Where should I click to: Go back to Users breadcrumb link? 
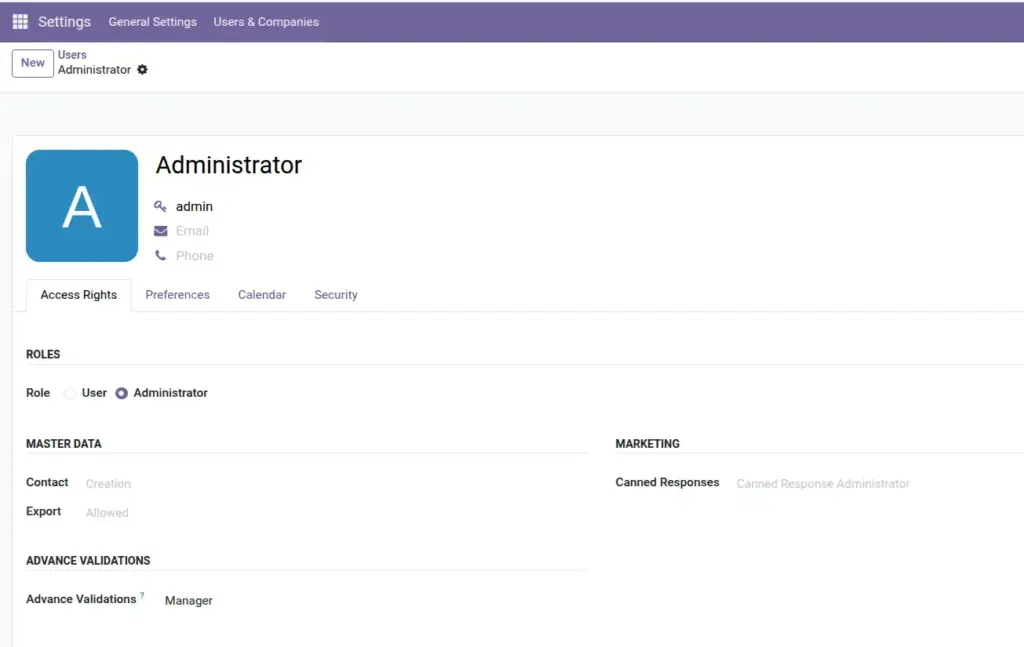tap(72, 55)
